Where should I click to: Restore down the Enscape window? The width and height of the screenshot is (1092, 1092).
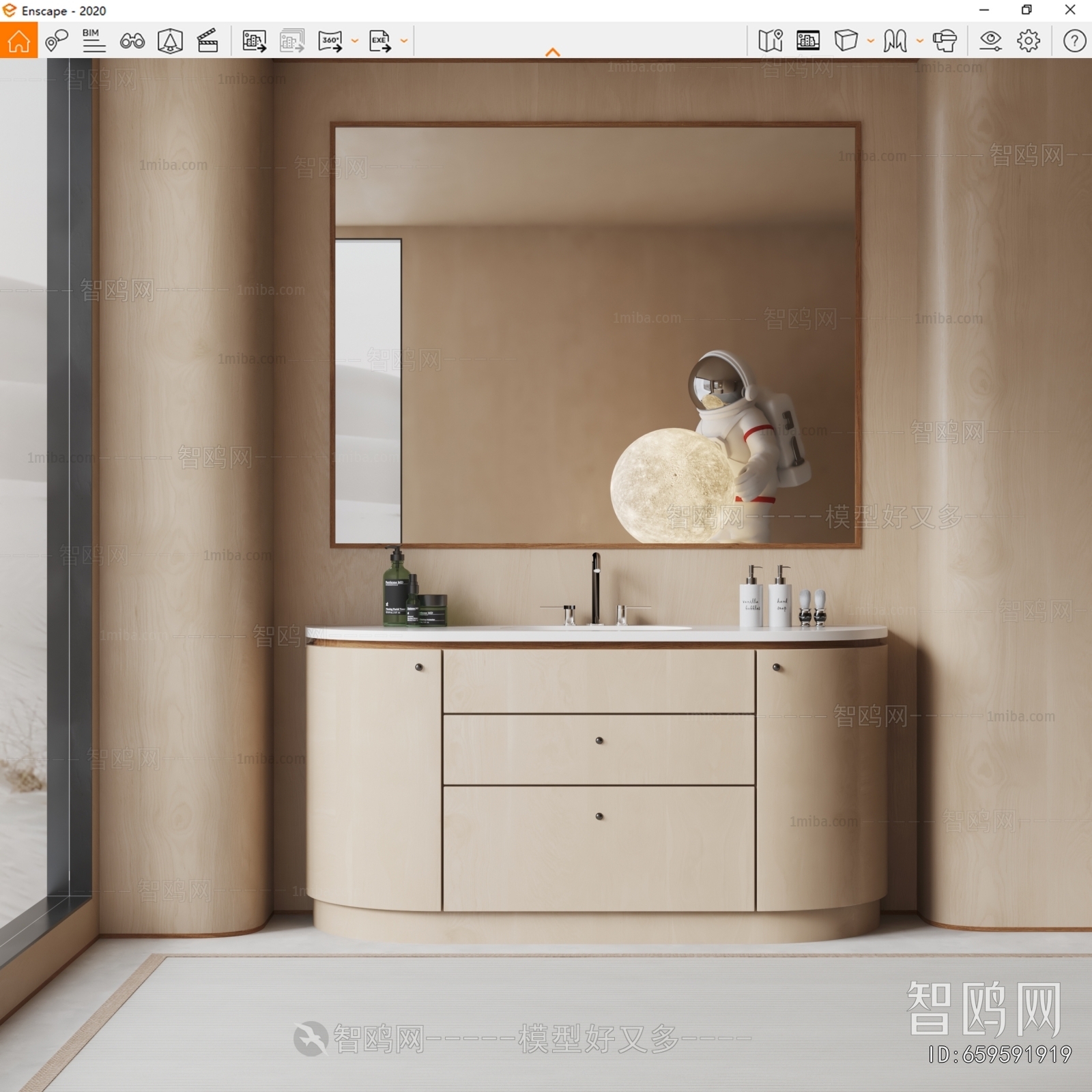pos(1026,10)
